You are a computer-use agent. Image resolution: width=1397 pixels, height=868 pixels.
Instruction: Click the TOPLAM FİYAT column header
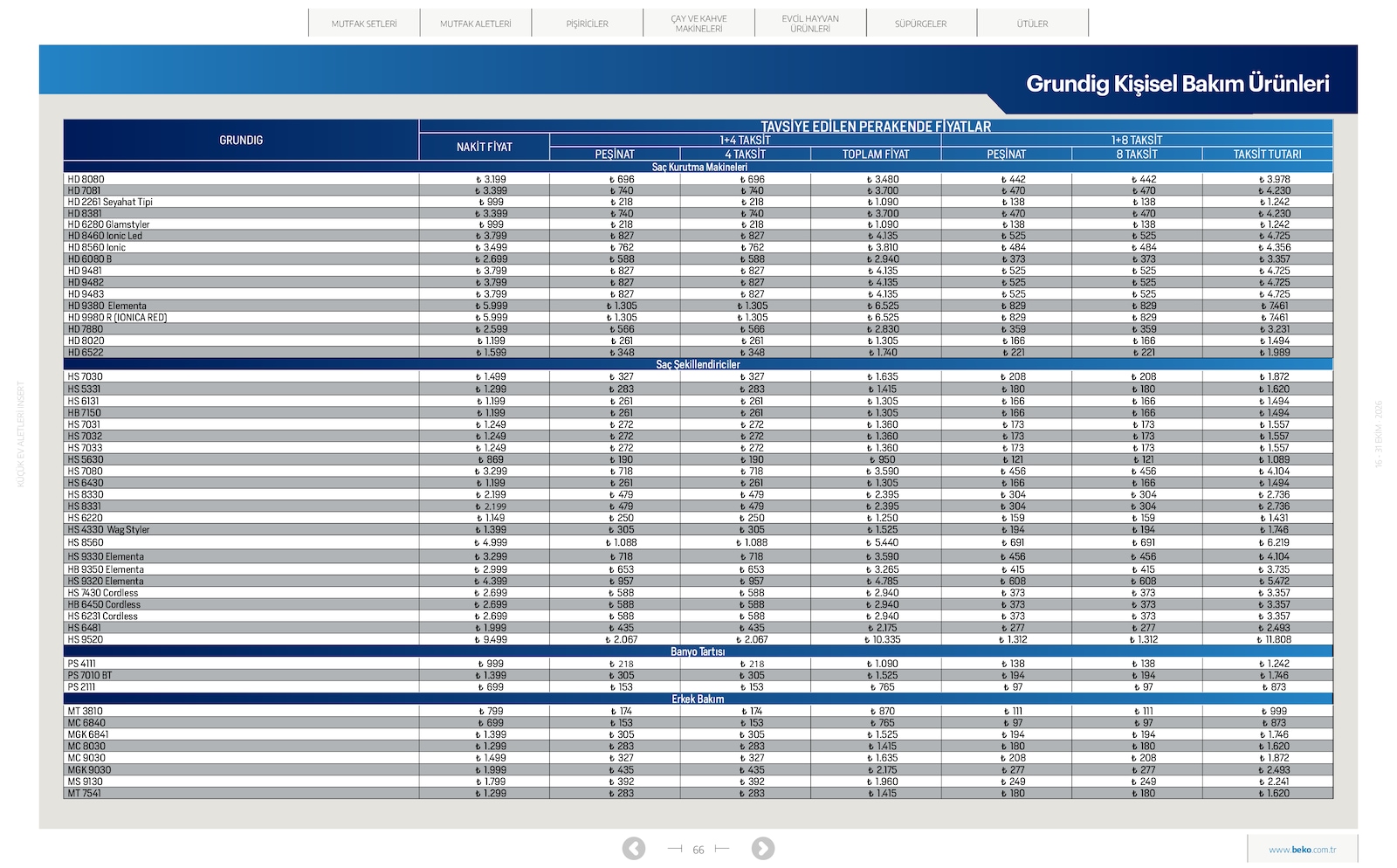pyautogui.click(x=876, y=155)
